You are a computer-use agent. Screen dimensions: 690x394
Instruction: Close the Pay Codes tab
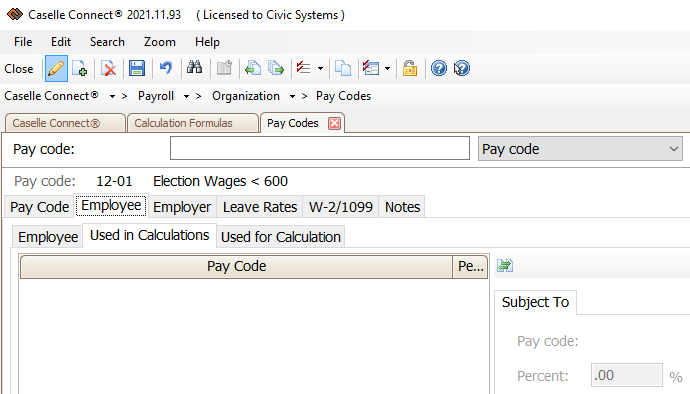(x=334, y=123)
